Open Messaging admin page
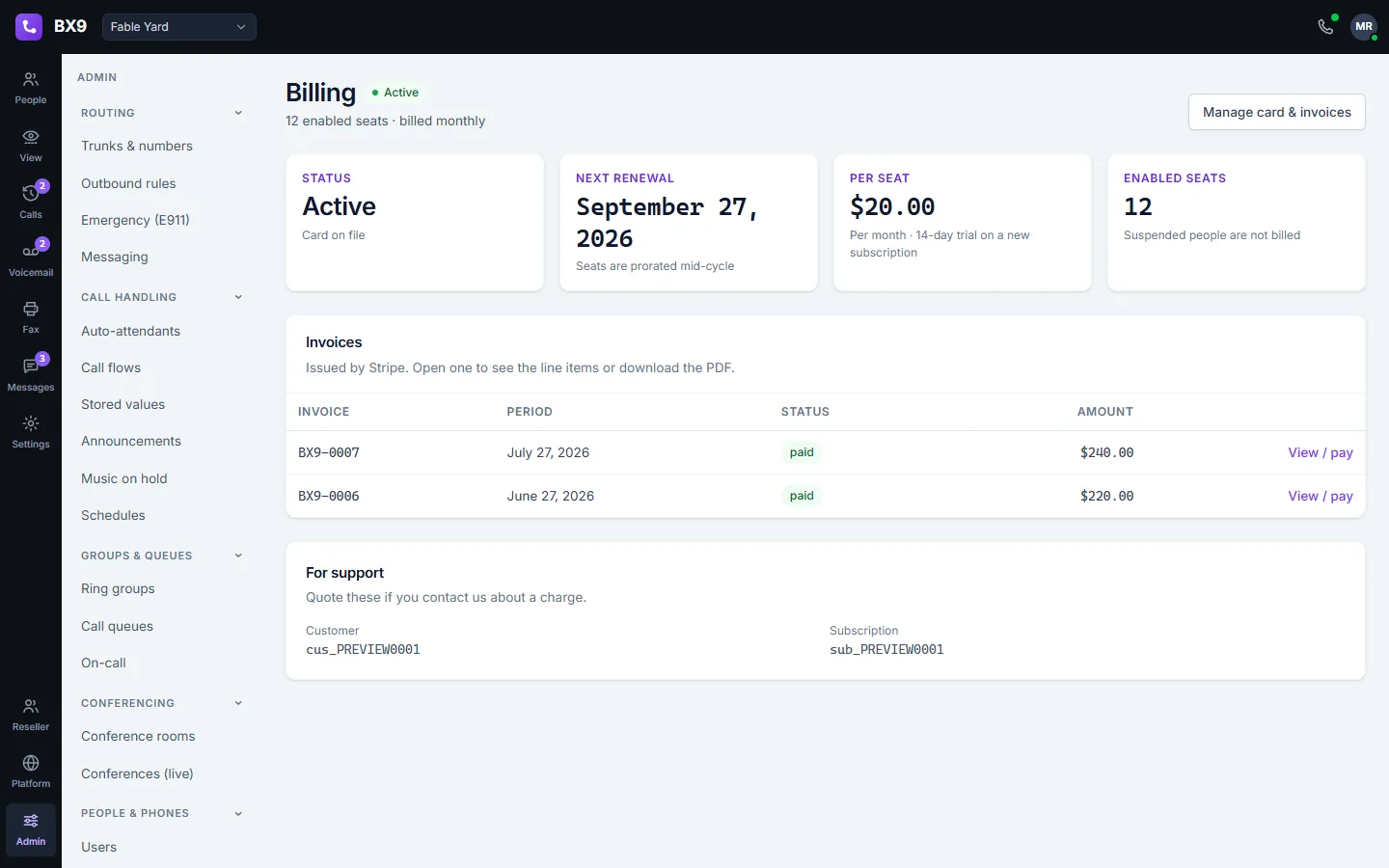The image size is (1389, 868). click(115, 257)
